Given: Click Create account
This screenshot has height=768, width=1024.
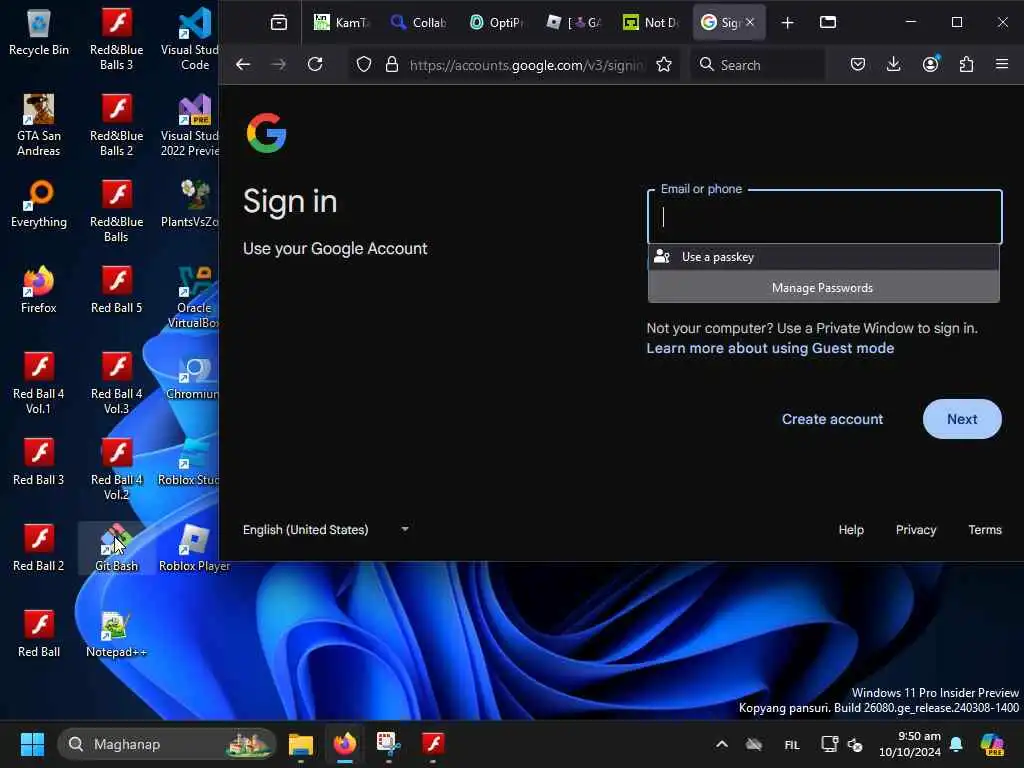Looking at the screenshot, I should point(832,419).
